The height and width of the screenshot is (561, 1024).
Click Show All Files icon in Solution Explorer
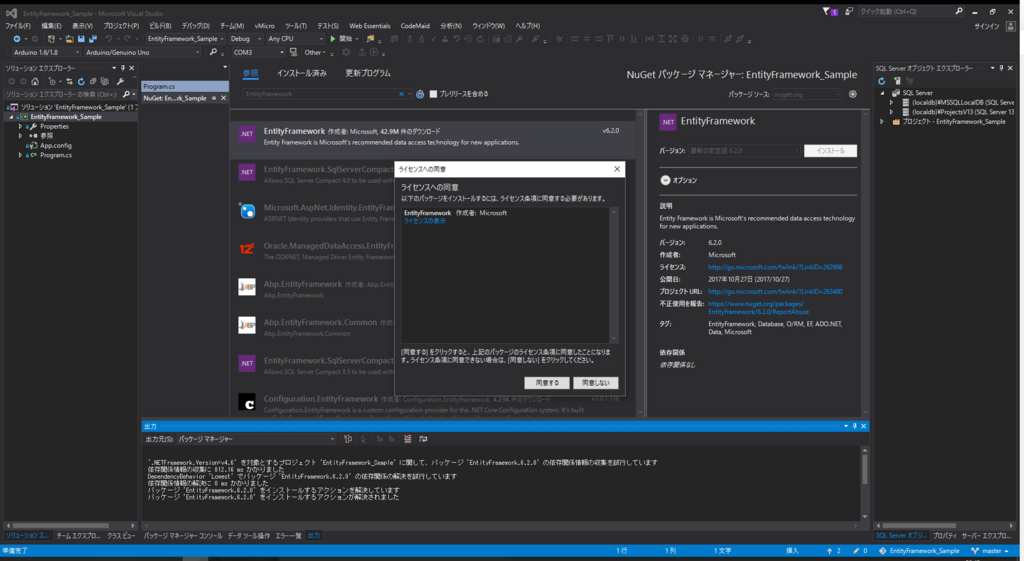click(x=104, y=82)
